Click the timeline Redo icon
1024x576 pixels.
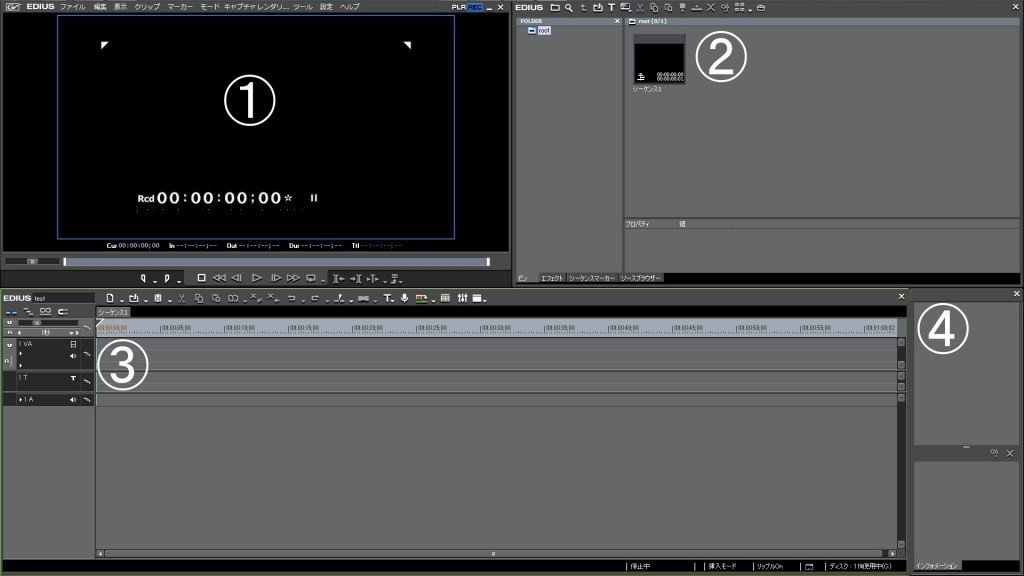click(x=315, y=298)
